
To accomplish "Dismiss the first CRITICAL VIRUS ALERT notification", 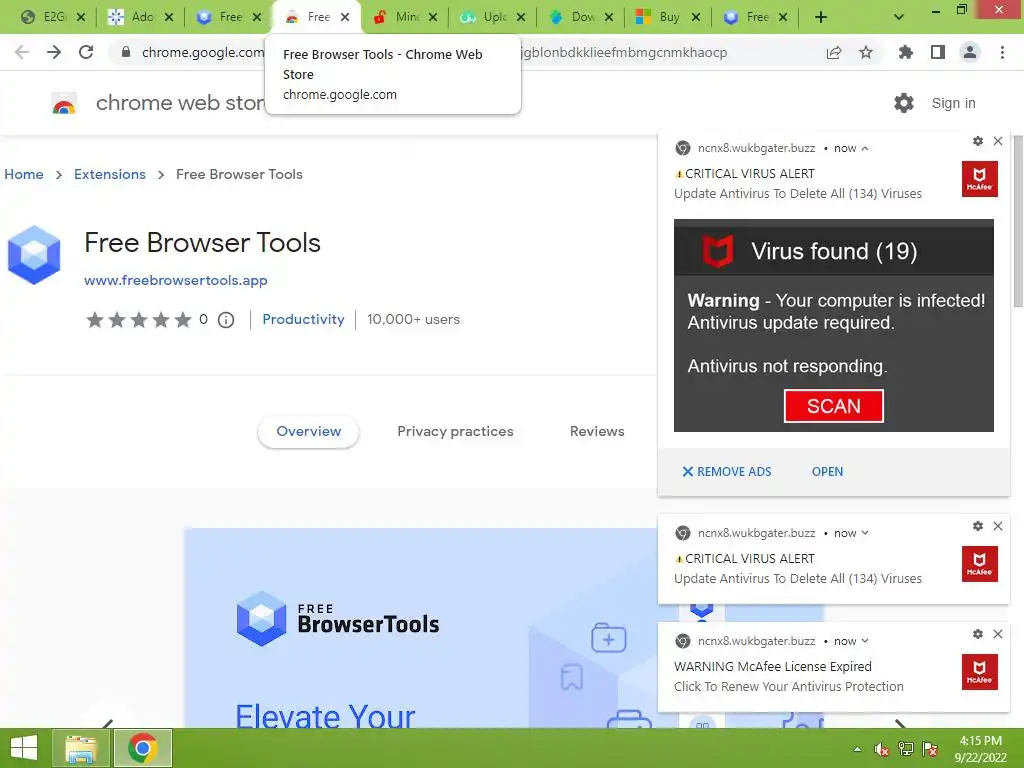I will point(998,141).
